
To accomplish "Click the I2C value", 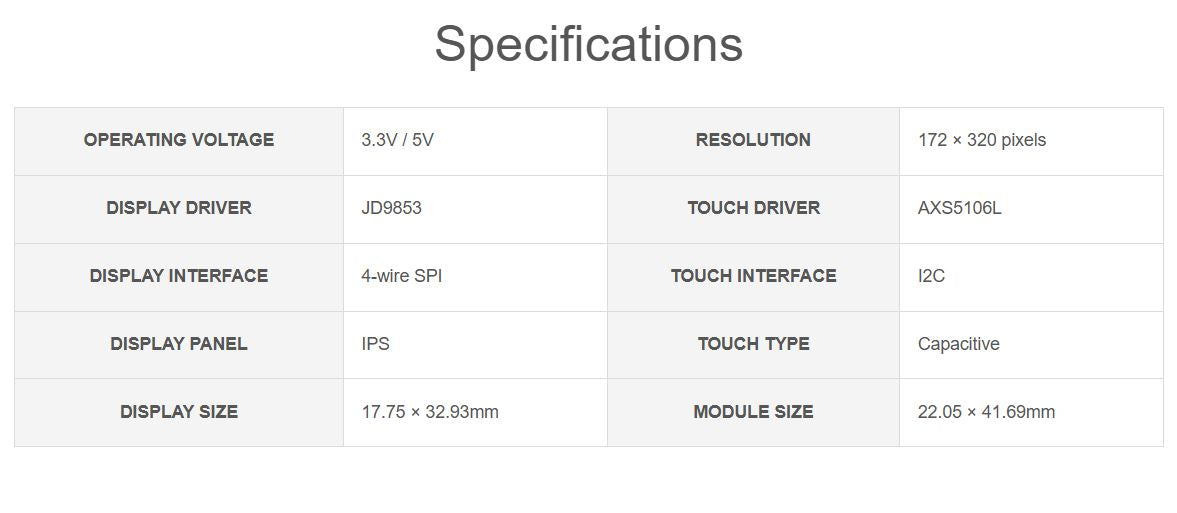I will click(x=931, y=276).
